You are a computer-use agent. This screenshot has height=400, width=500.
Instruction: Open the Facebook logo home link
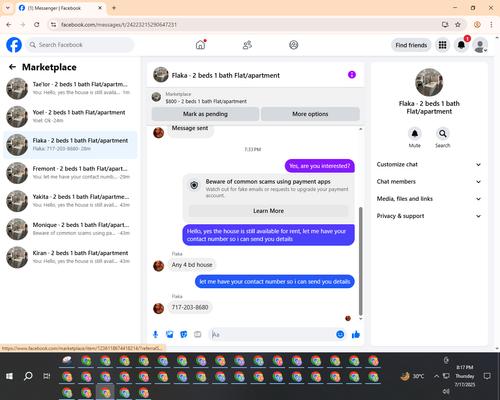click(14, 45)
